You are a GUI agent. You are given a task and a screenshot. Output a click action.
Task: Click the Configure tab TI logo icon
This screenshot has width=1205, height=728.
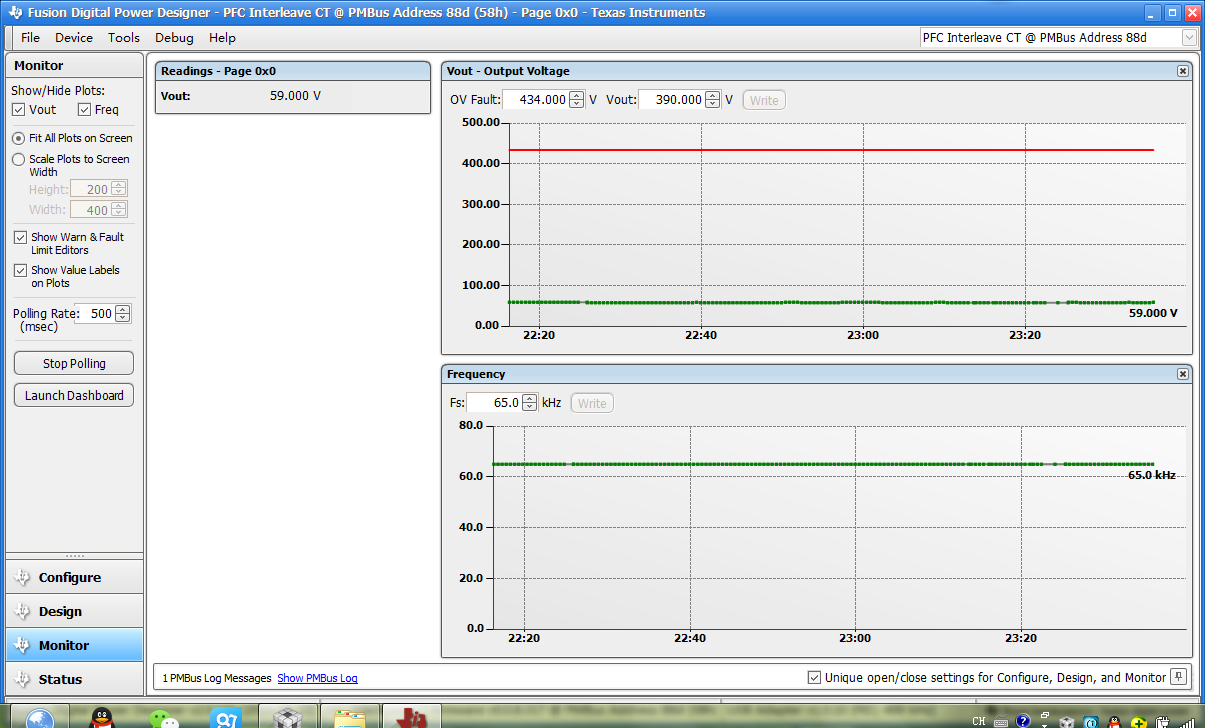pyautogui.click(x=23, y=577)
